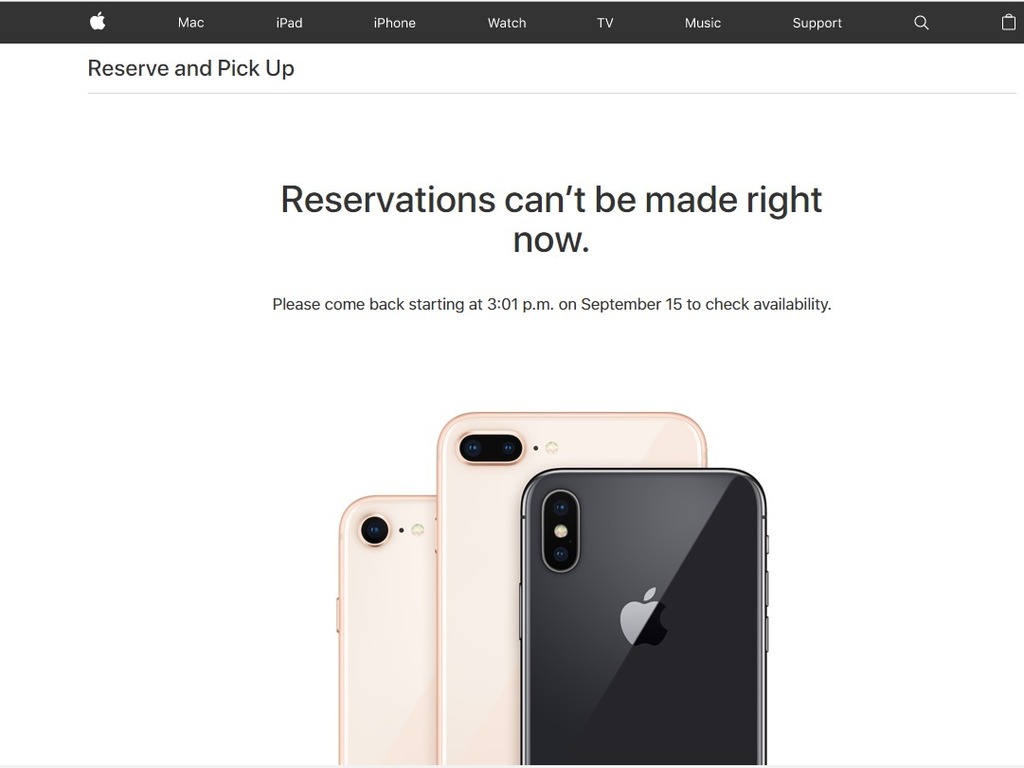
Task: Select iPhone in the top navigation
Action: [394, 23]
